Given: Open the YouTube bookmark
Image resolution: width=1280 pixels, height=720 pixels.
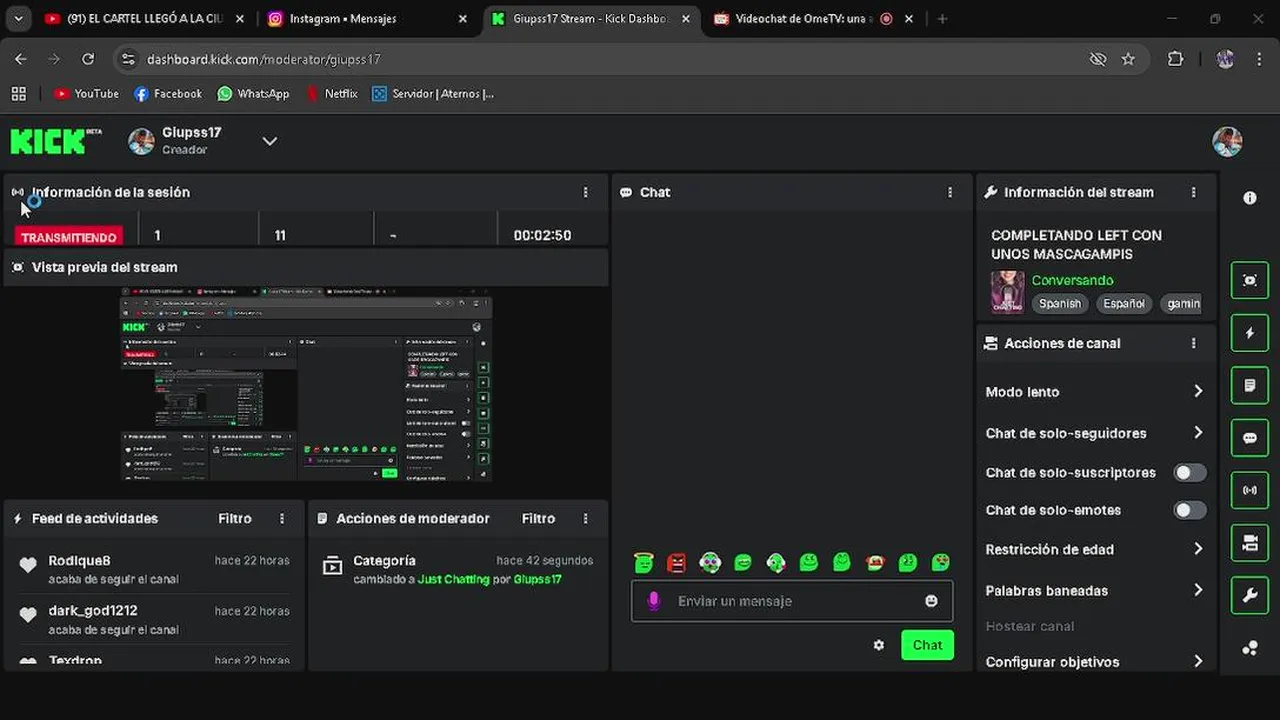Looking at the screenshot, I should (x=86, y=93).
